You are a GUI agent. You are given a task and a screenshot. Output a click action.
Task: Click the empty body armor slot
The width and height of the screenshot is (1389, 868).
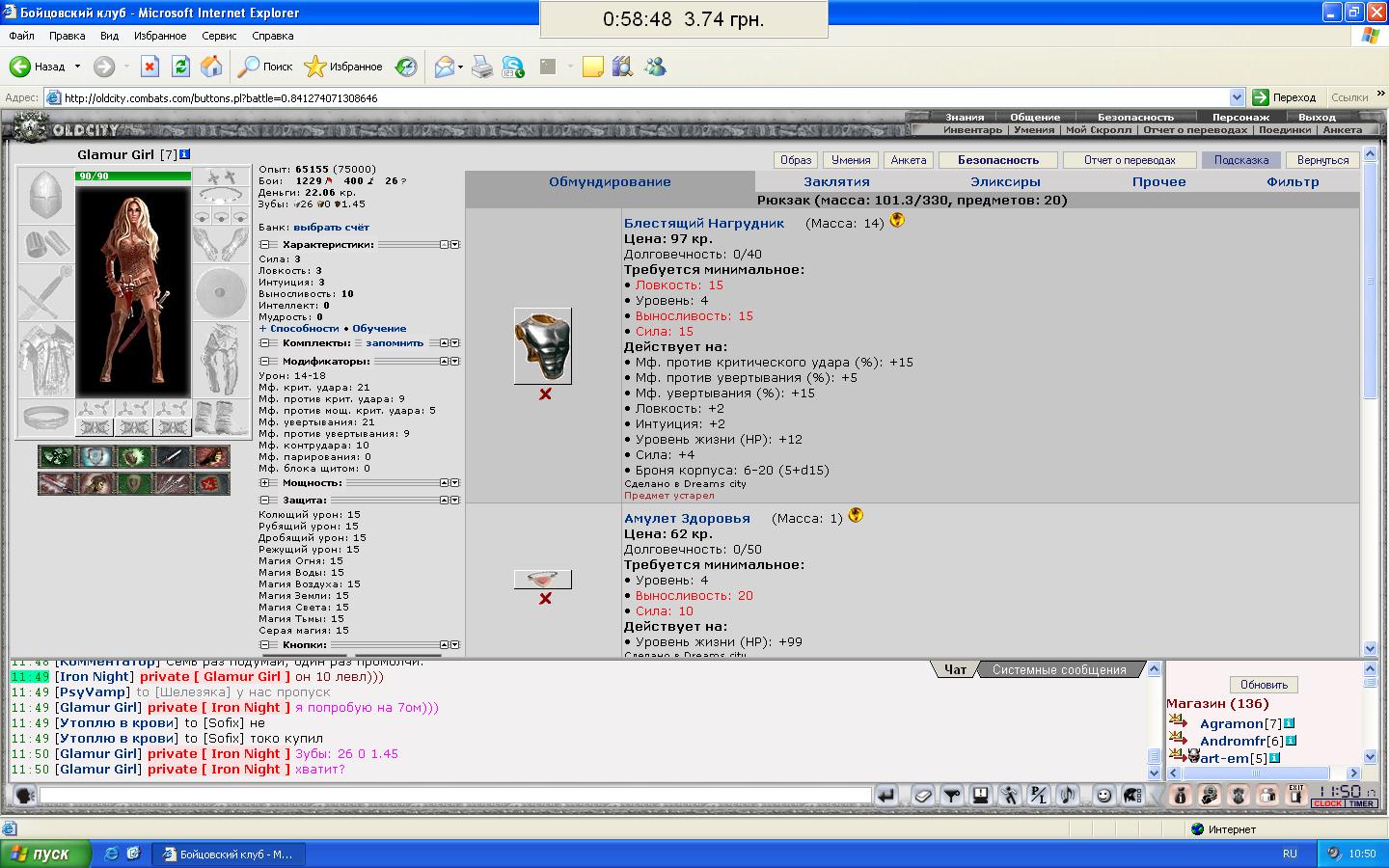pos(45,361)
